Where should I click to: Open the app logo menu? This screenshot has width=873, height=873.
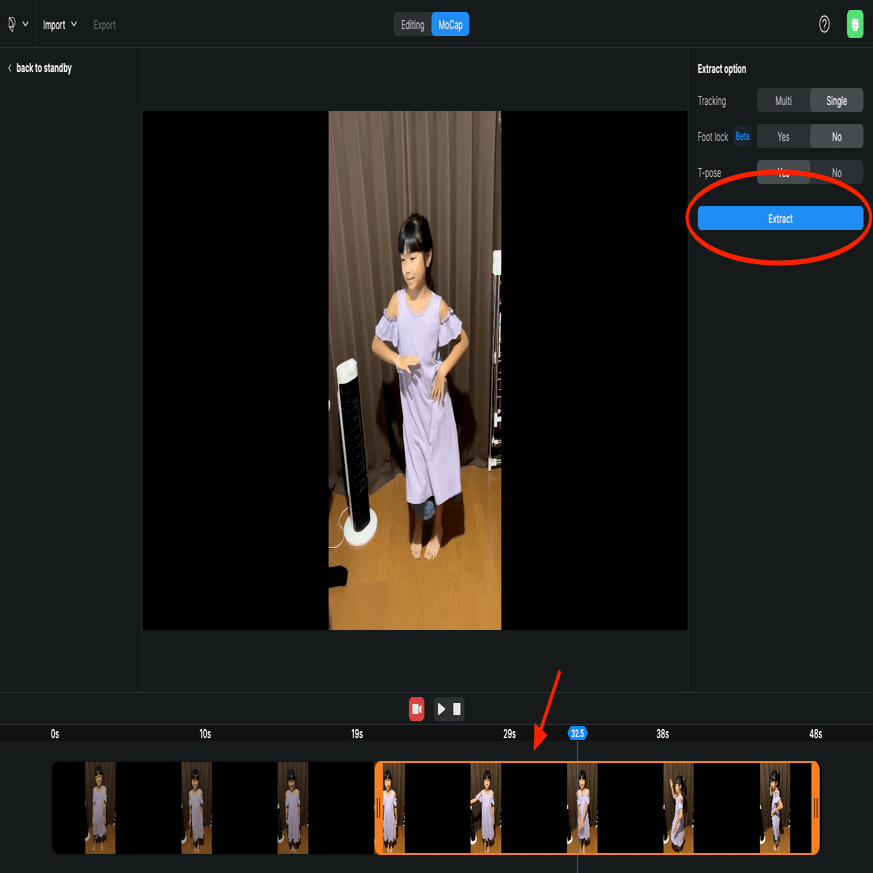point(17,24)
